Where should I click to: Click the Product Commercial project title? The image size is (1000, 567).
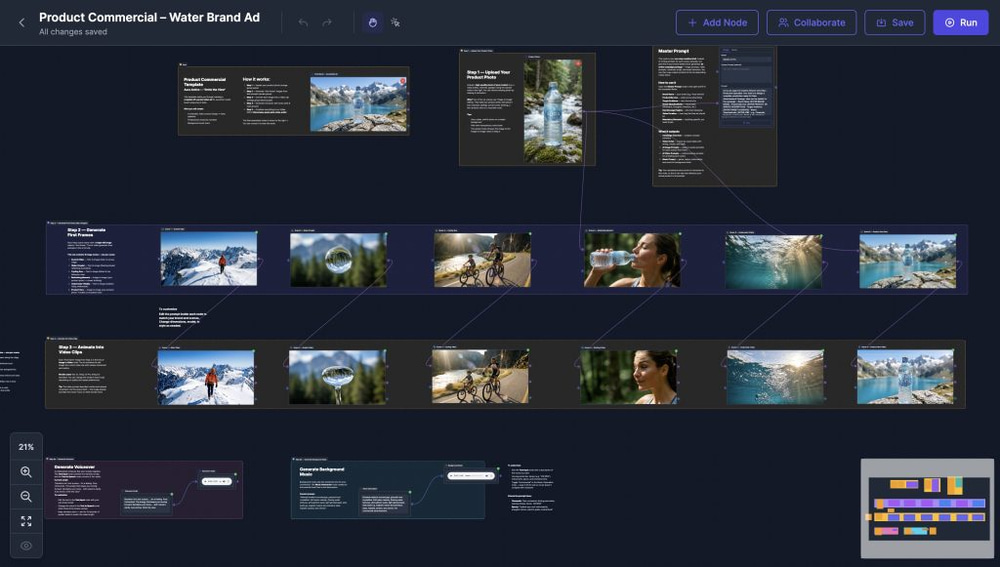coord(149,17)
